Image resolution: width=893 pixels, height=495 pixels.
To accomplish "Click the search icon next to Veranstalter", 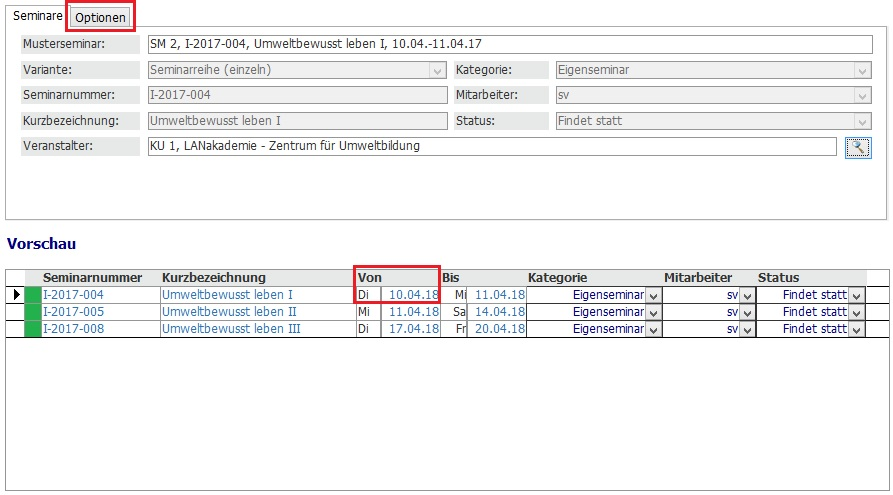I will tap(857, 147).
